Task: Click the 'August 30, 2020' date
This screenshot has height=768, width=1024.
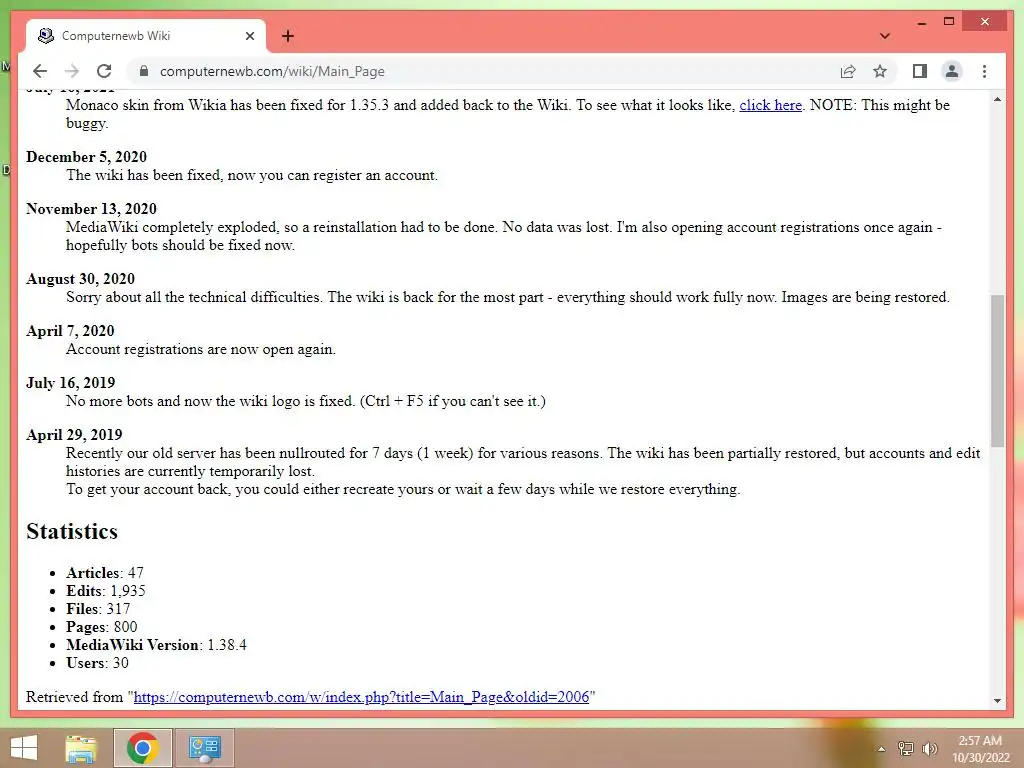Action: pos(80,279)
